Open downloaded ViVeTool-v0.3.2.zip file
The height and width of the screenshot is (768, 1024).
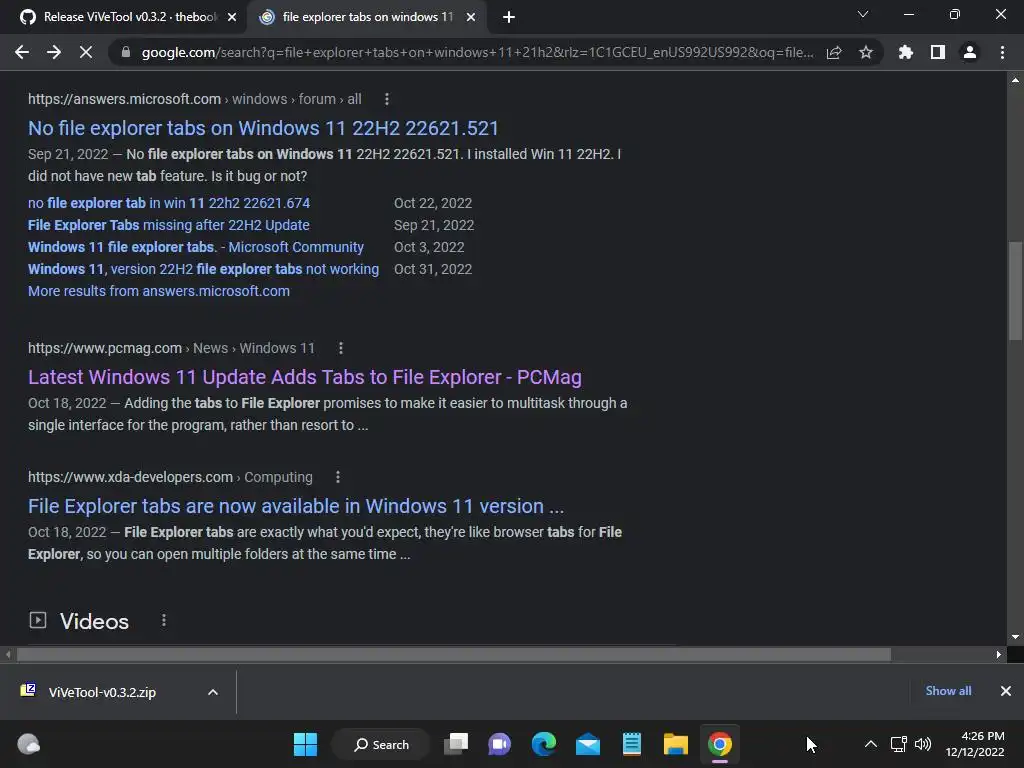(x=102, y=692)
